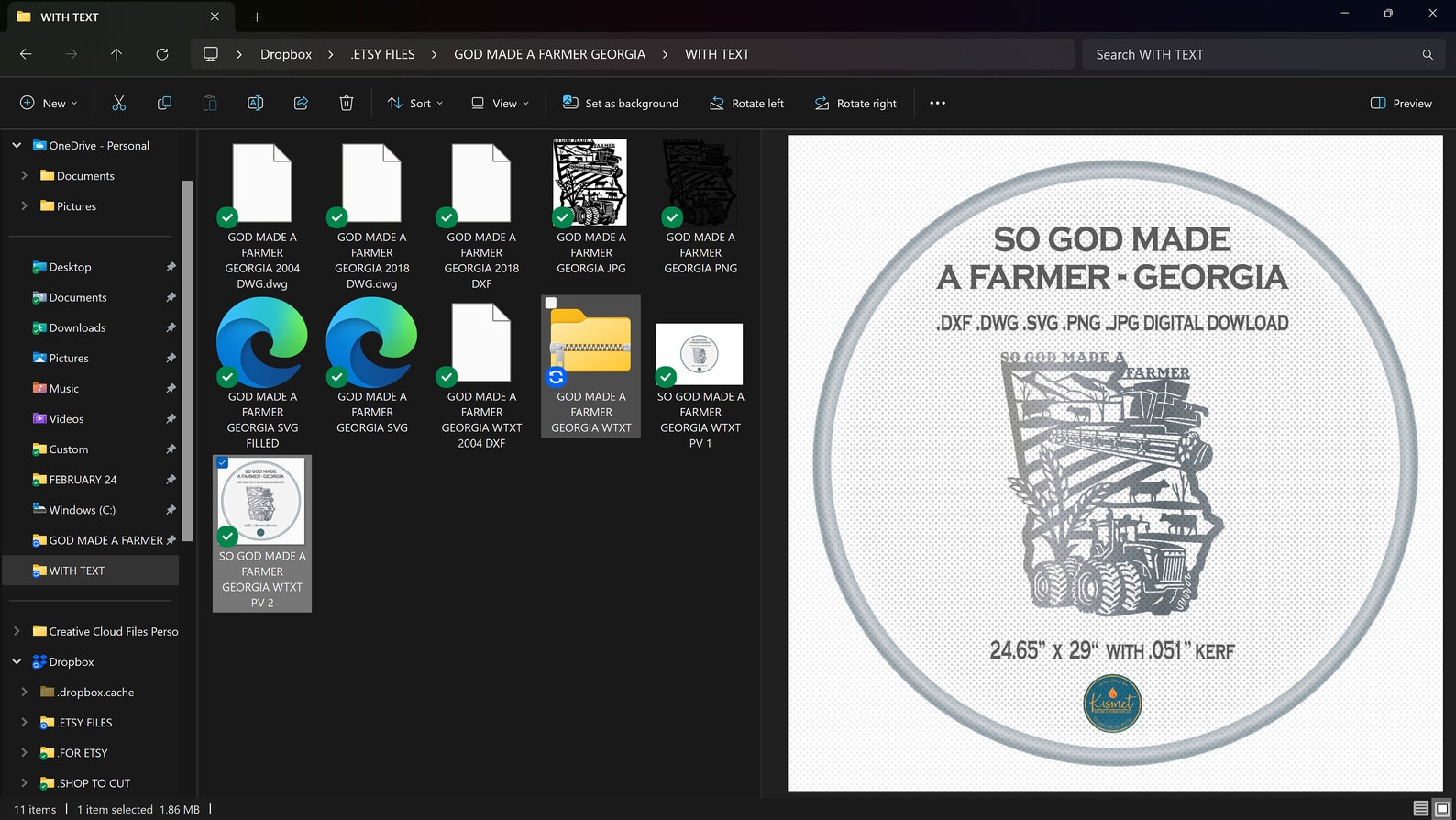Open the View dropdown menu

coord(500,104)
